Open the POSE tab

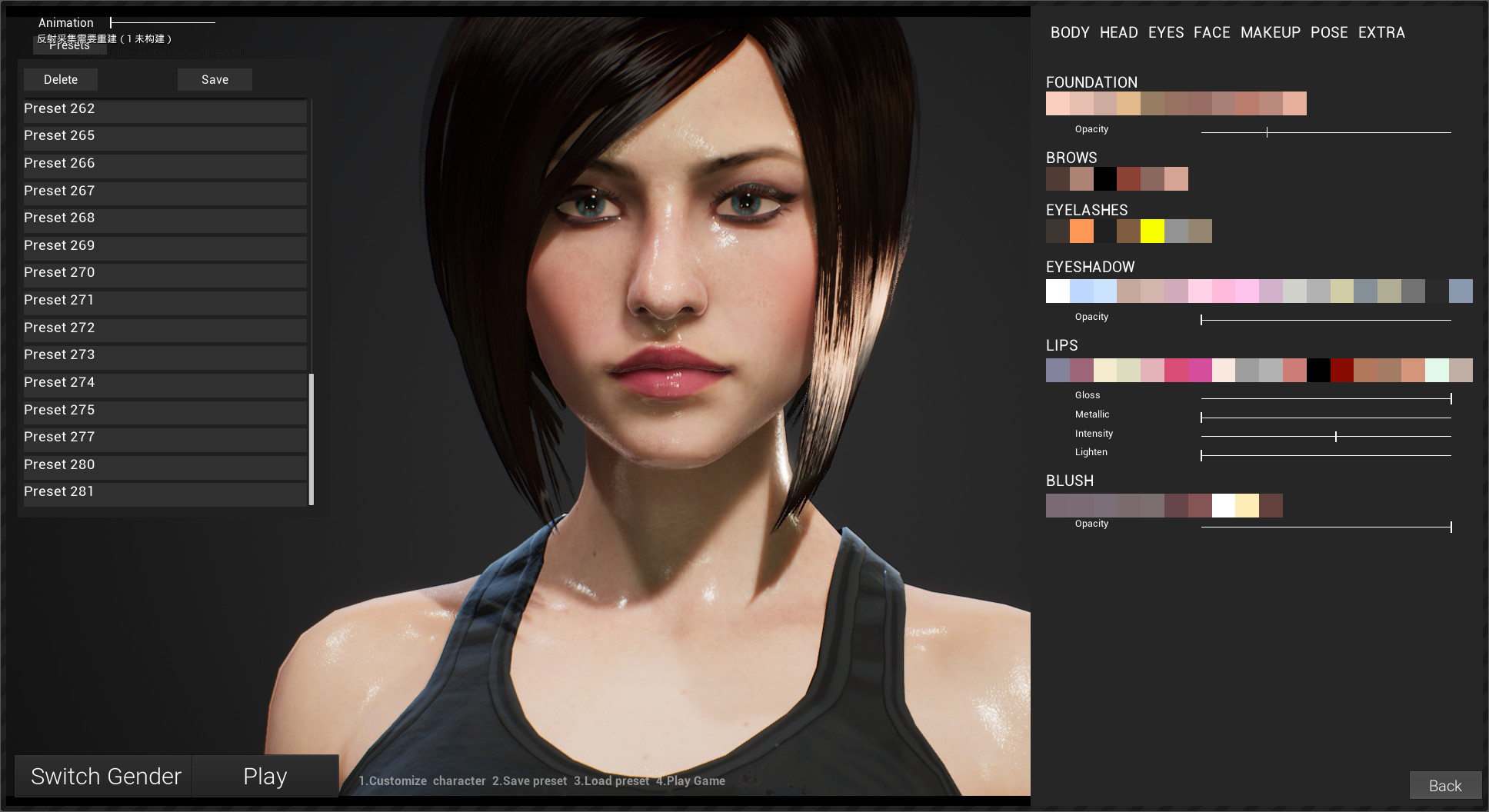click(1329, 32)
